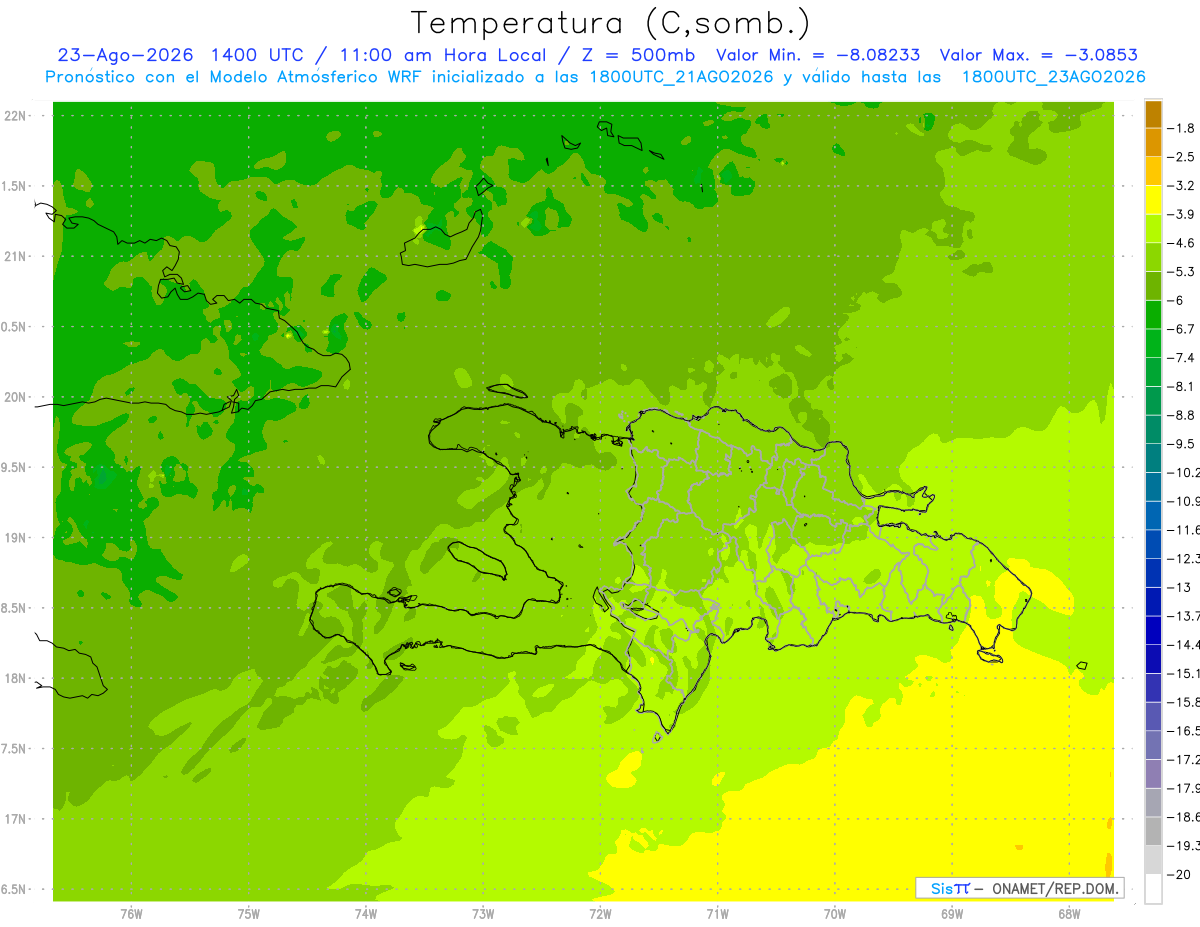The width and height of the screenshot is (1200, 927).
Task: Click the title 'Temperatura (C,somb.)'
Action: click(610, 23)
